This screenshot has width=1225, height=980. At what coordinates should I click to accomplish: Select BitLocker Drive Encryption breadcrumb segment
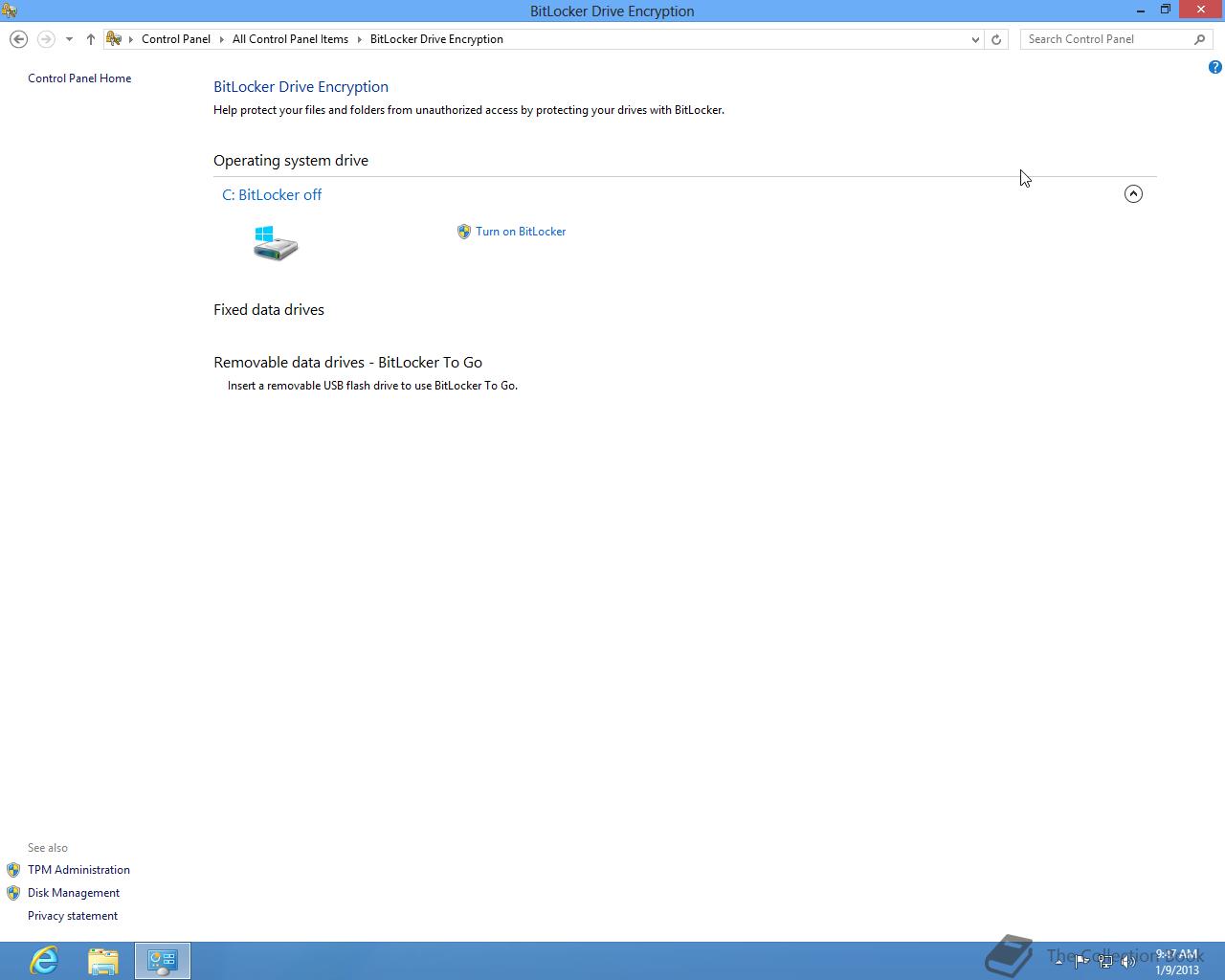click(436, 39)
